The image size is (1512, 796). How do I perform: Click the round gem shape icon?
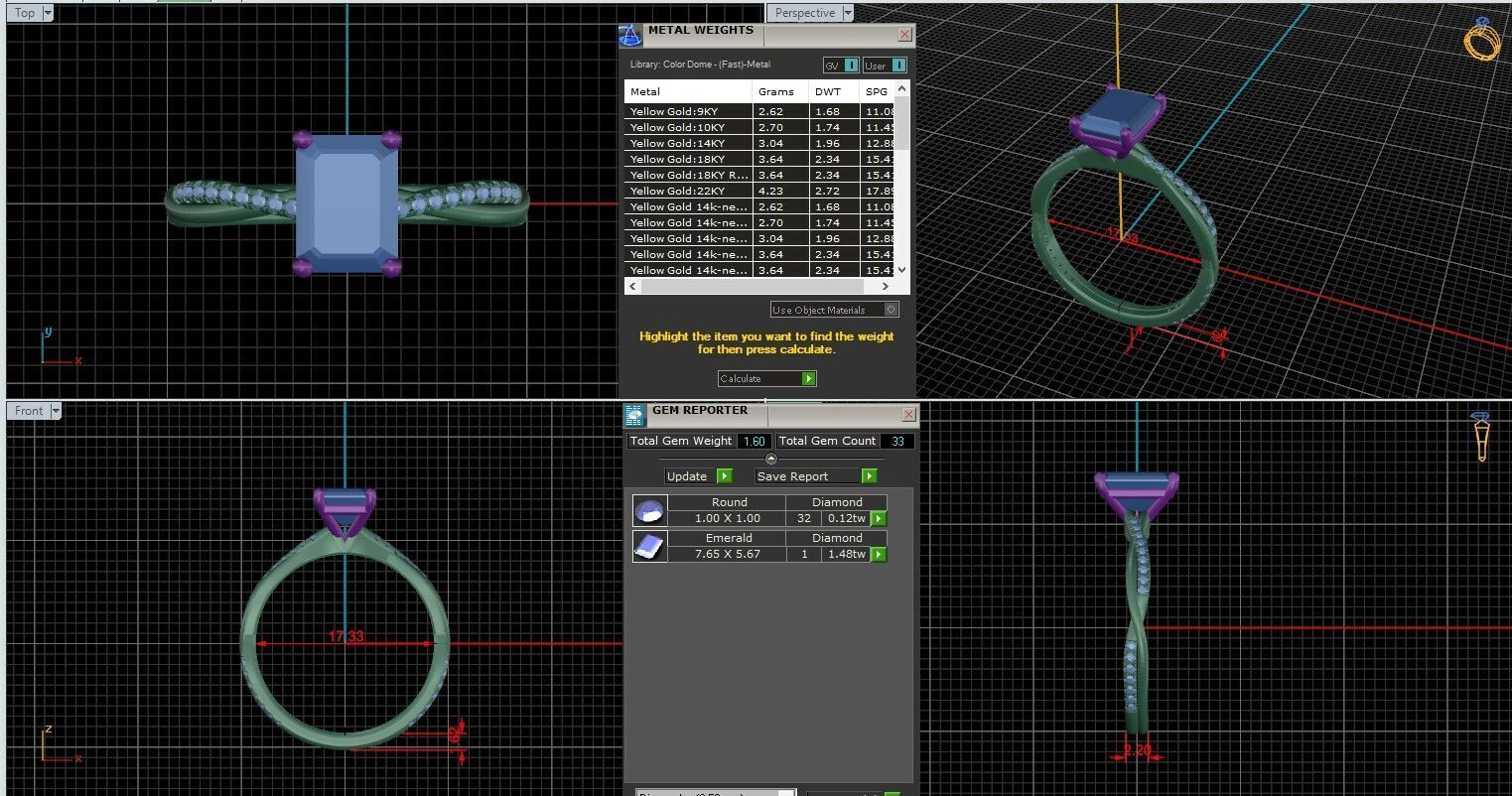649,511
